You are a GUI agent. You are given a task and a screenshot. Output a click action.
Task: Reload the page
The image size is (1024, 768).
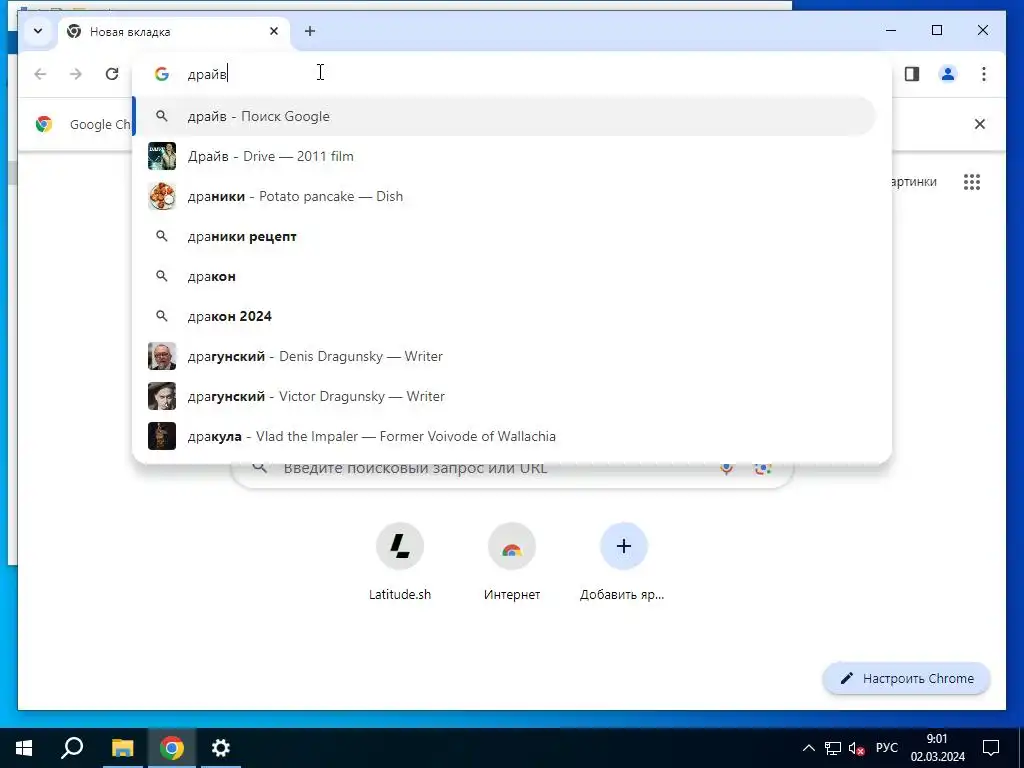click(112, 74)
